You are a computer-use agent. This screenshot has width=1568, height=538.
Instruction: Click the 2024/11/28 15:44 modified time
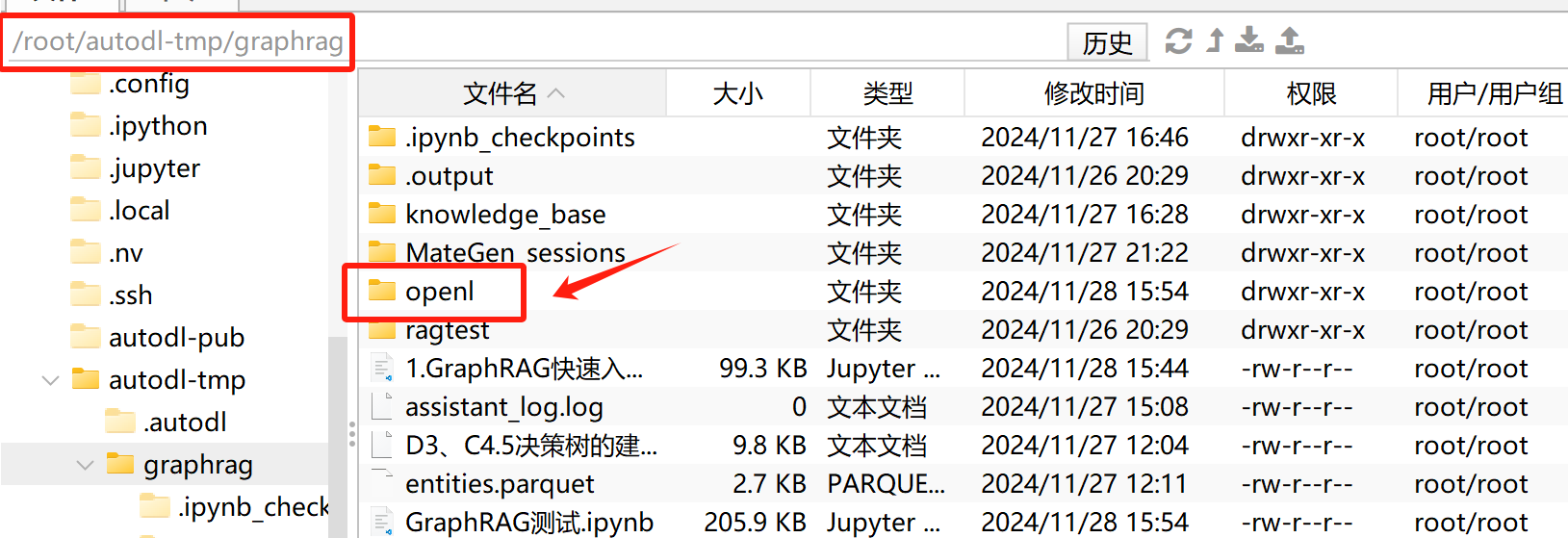click(x=1085, y=369)
